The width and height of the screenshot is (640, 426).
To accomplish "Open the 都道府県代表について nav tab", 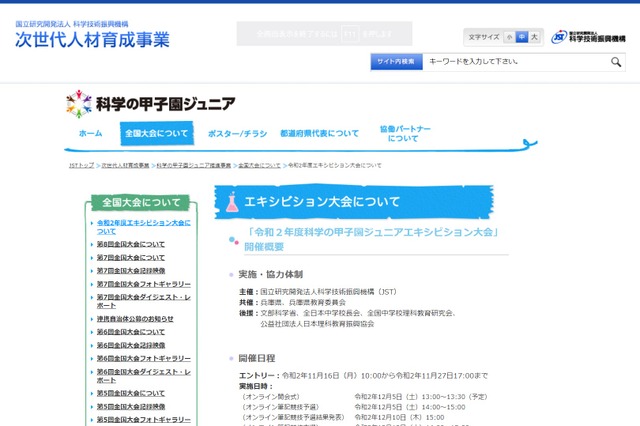I will click(319, 133).
